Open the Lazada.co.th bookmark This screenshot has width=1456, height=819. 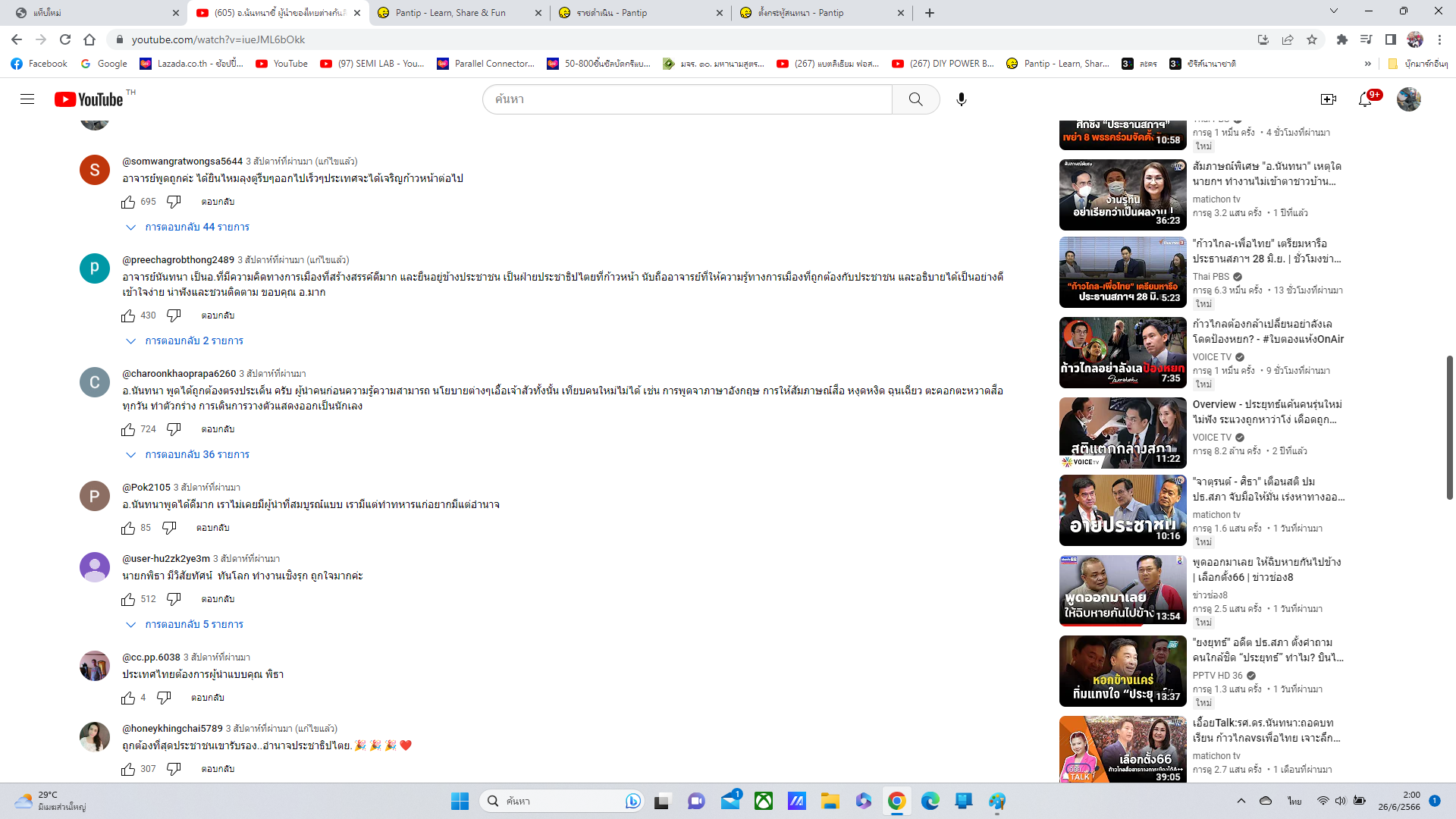(192, 64)
